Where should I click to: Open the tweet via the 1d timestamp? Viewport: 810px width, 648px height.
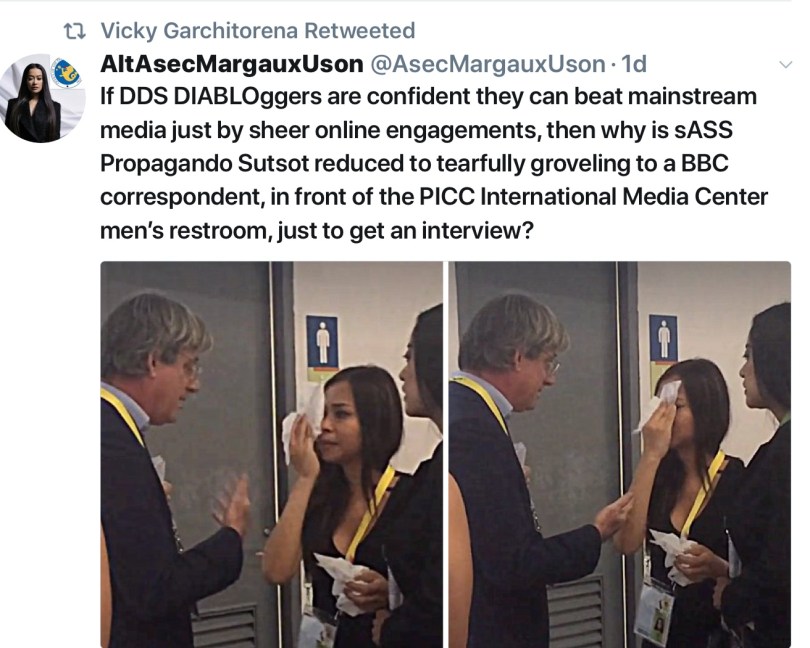(634, 64)
